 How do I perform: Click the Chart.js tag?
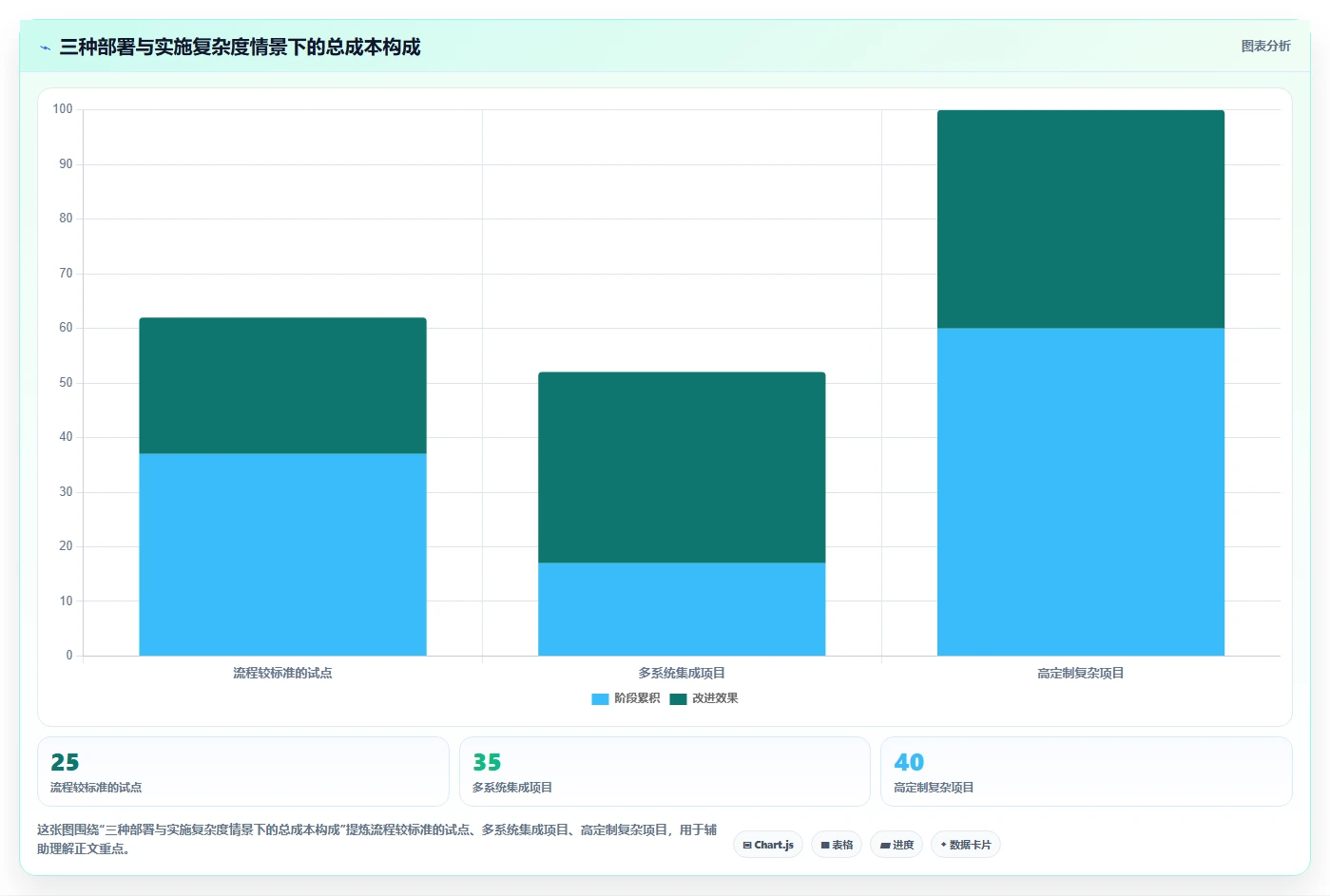(x=768, y=845)
